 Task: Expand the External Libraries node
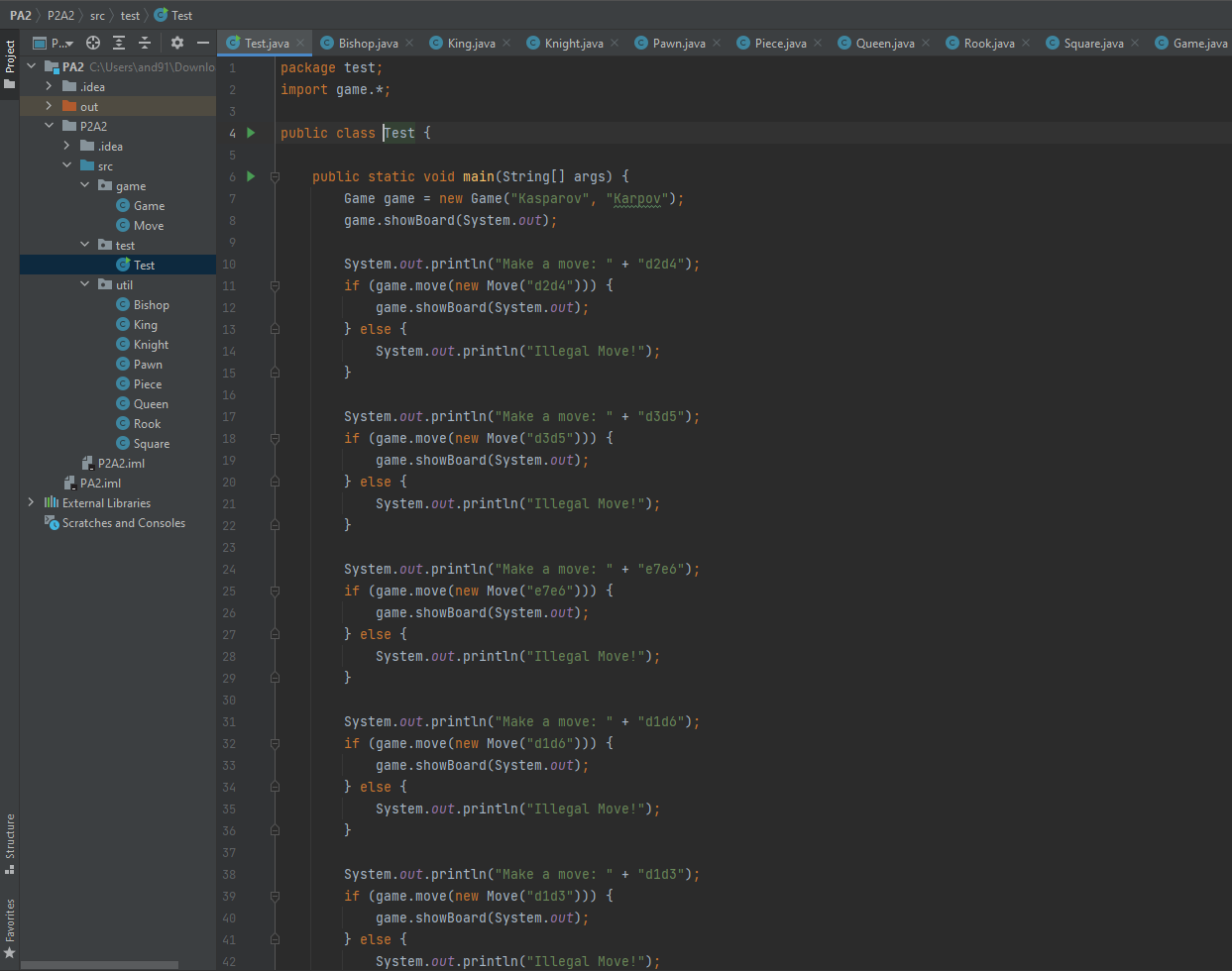pos(31,502)
